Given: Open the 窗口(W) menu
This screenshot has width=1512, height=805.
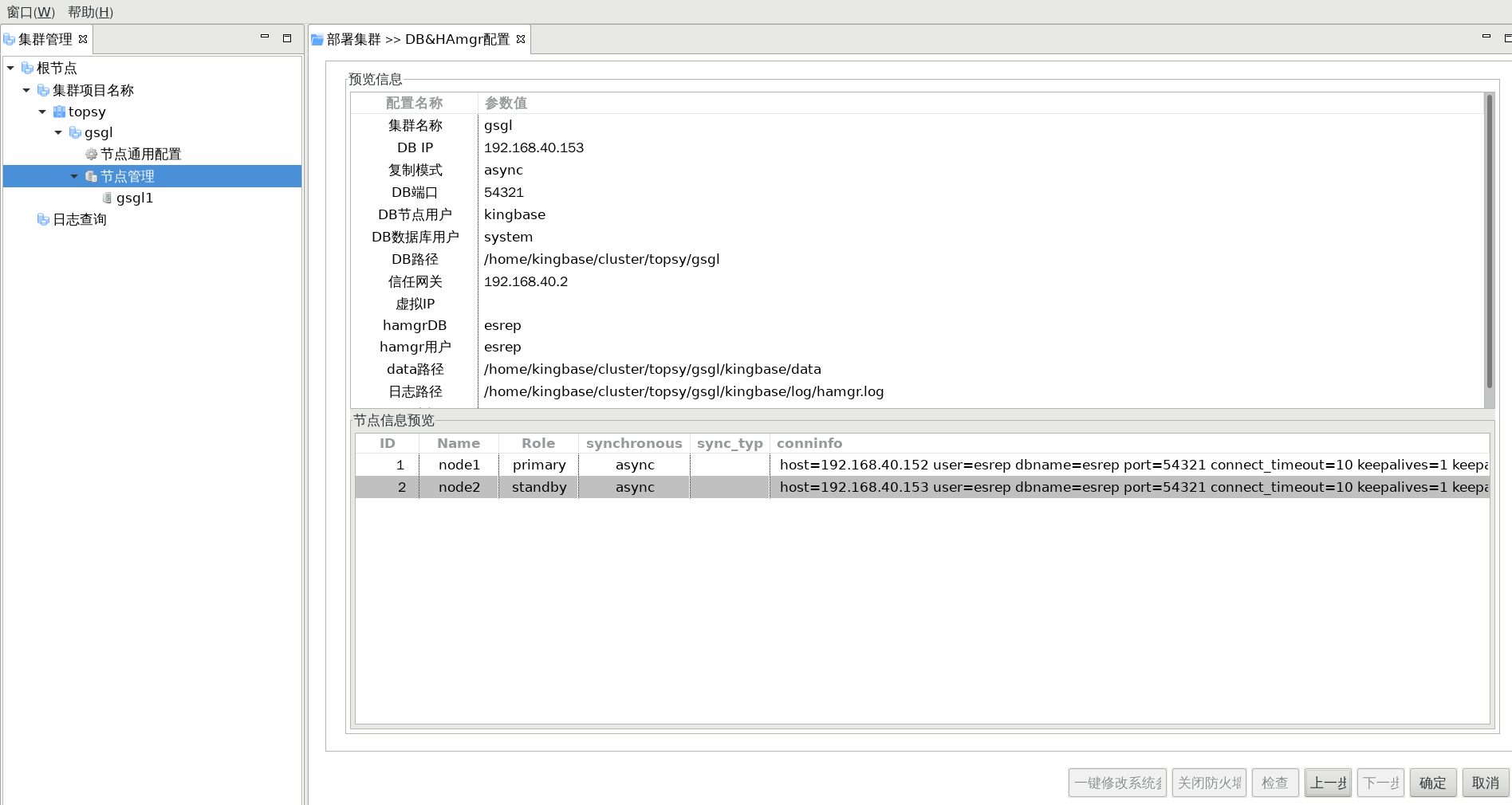Looking at the screenshot, I should 31,12.
